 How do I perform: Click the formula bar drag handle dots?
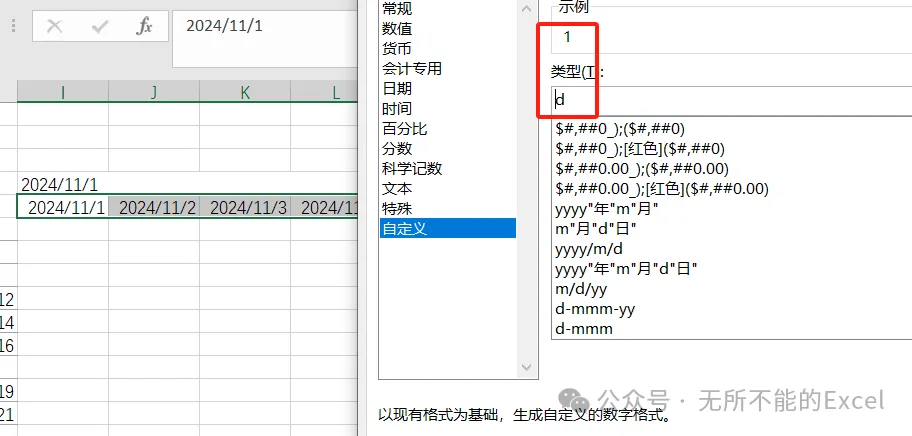pos(13,26)
